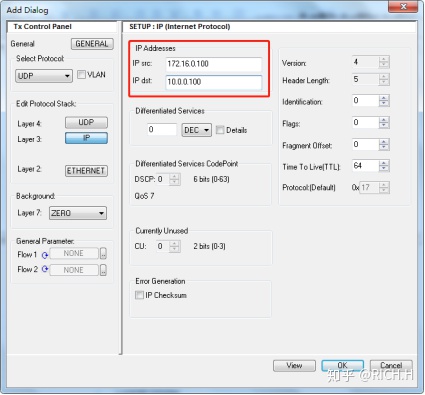Click the Flow 2 NONE field

[74, 270]
